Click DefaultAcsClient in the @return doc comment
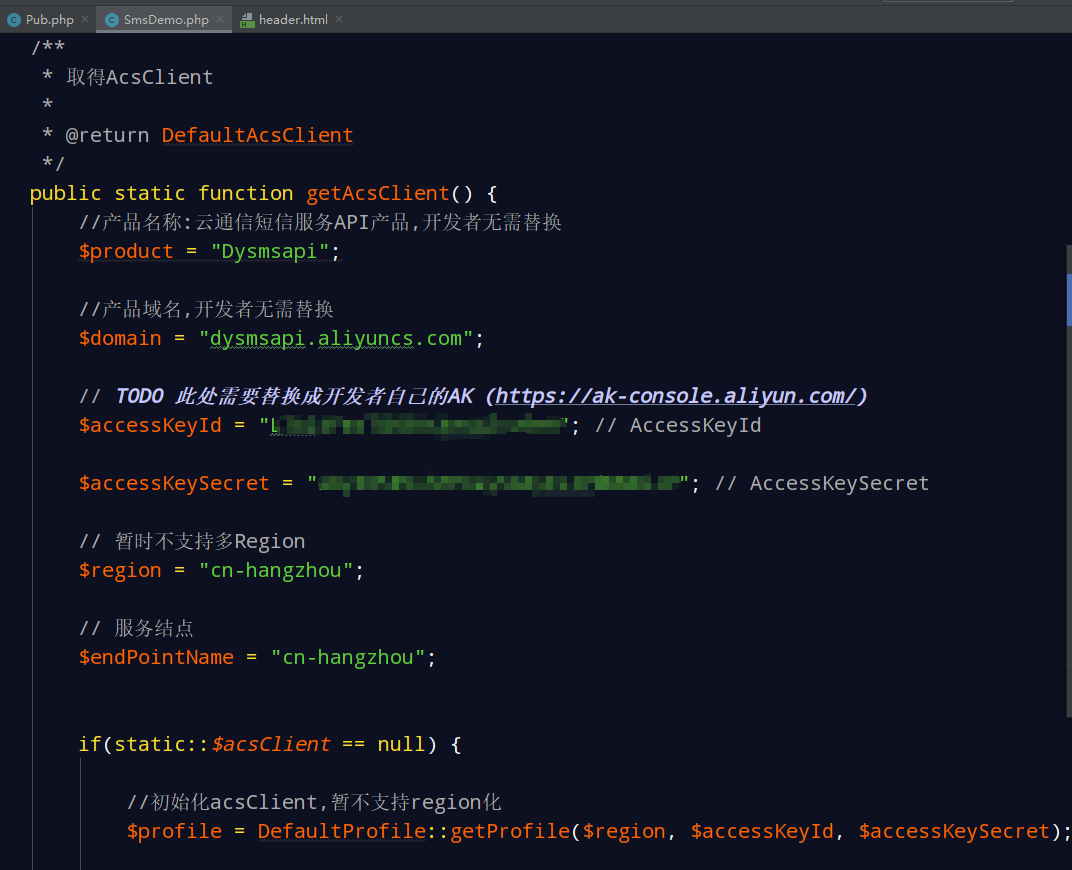Viewport: 1072px width, 870px height. [x=257, y=135]
